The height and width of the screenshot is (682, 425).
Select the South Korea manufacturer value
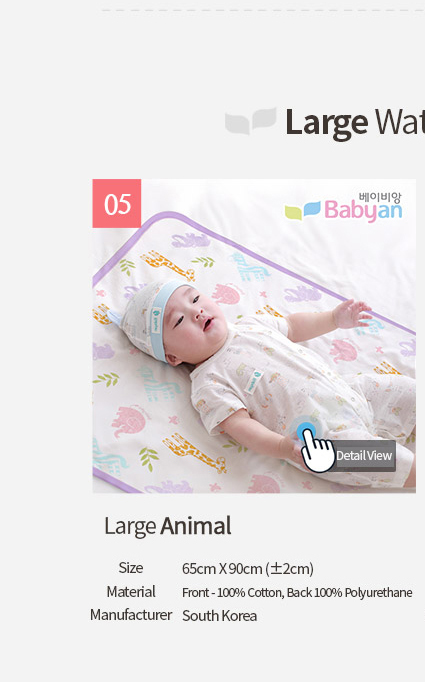point(219,616)
